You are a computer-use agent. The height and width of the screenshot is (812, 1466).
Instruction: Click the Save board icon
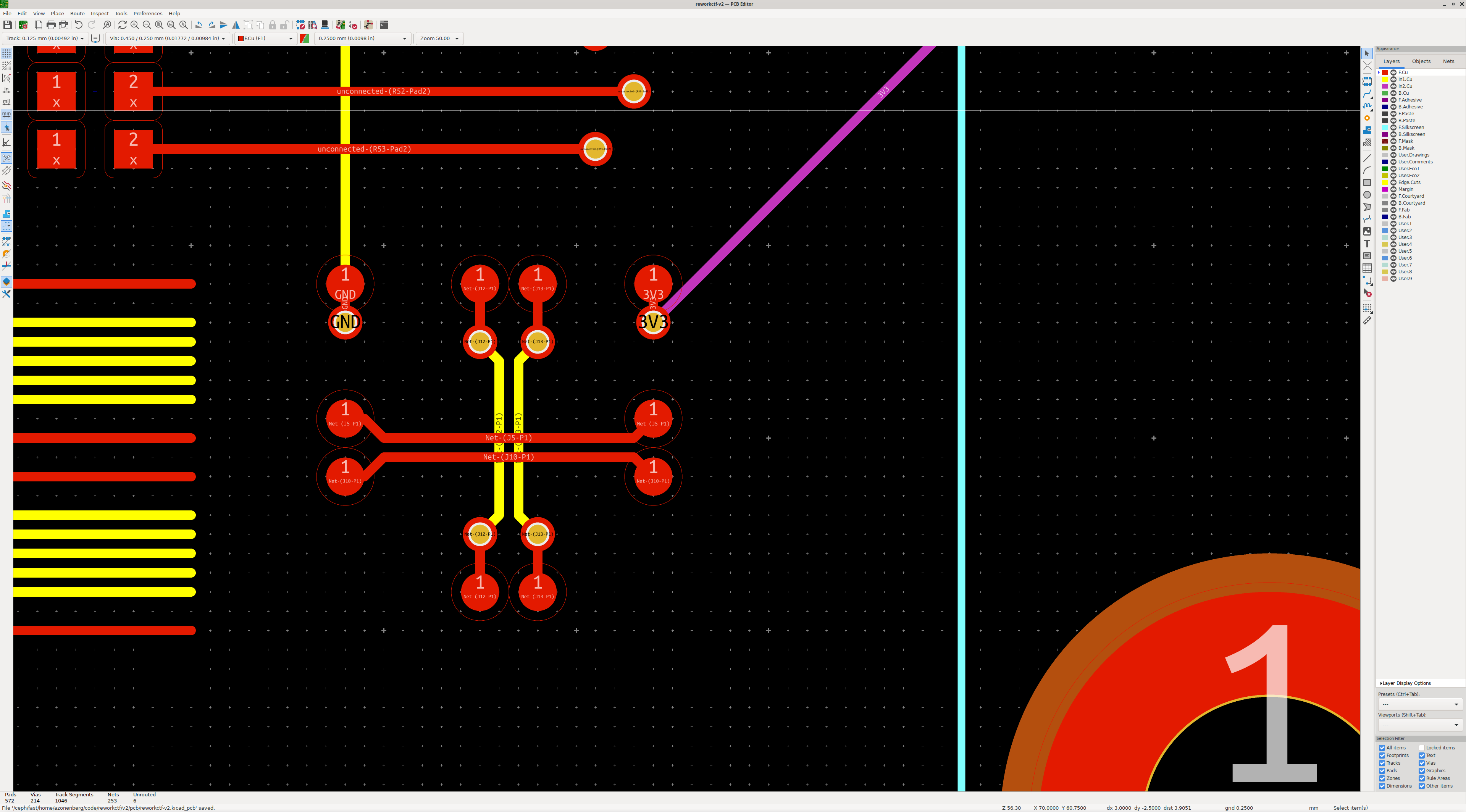pyautogui.click(x=7, y=24)
